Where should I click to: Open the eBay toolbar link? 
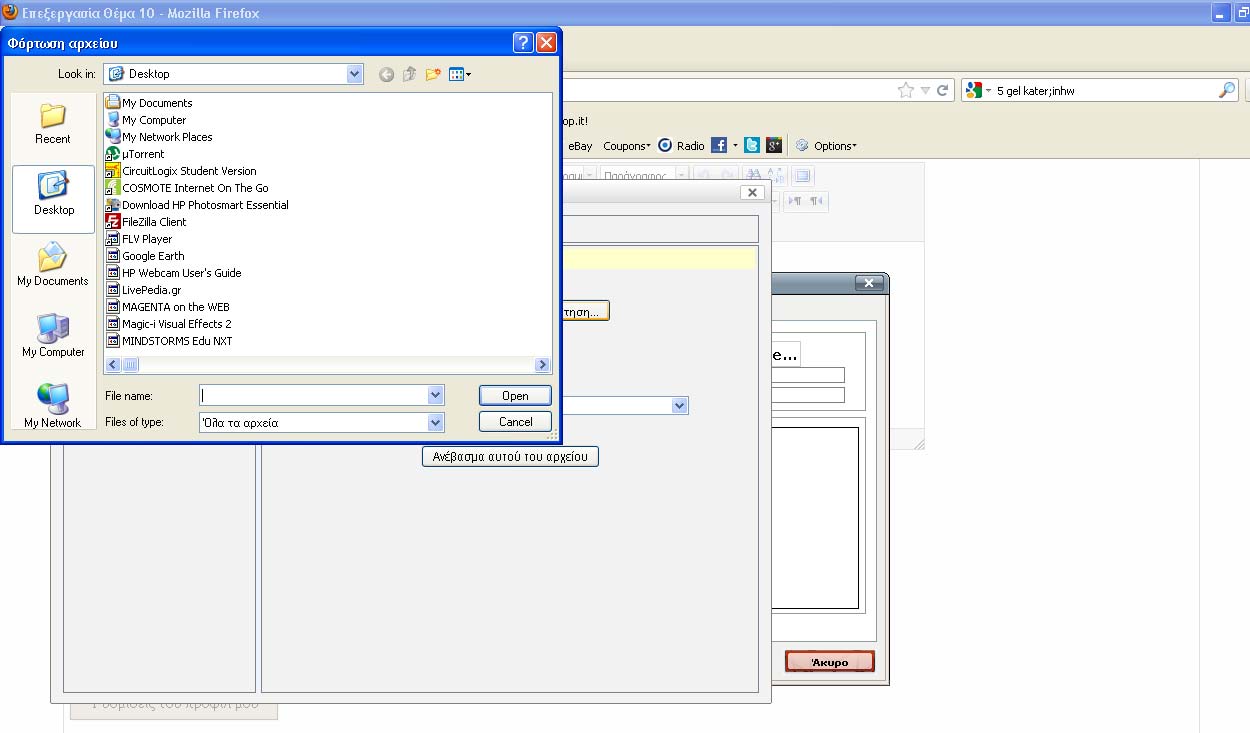pyautogui.click(x=580, y=146)
